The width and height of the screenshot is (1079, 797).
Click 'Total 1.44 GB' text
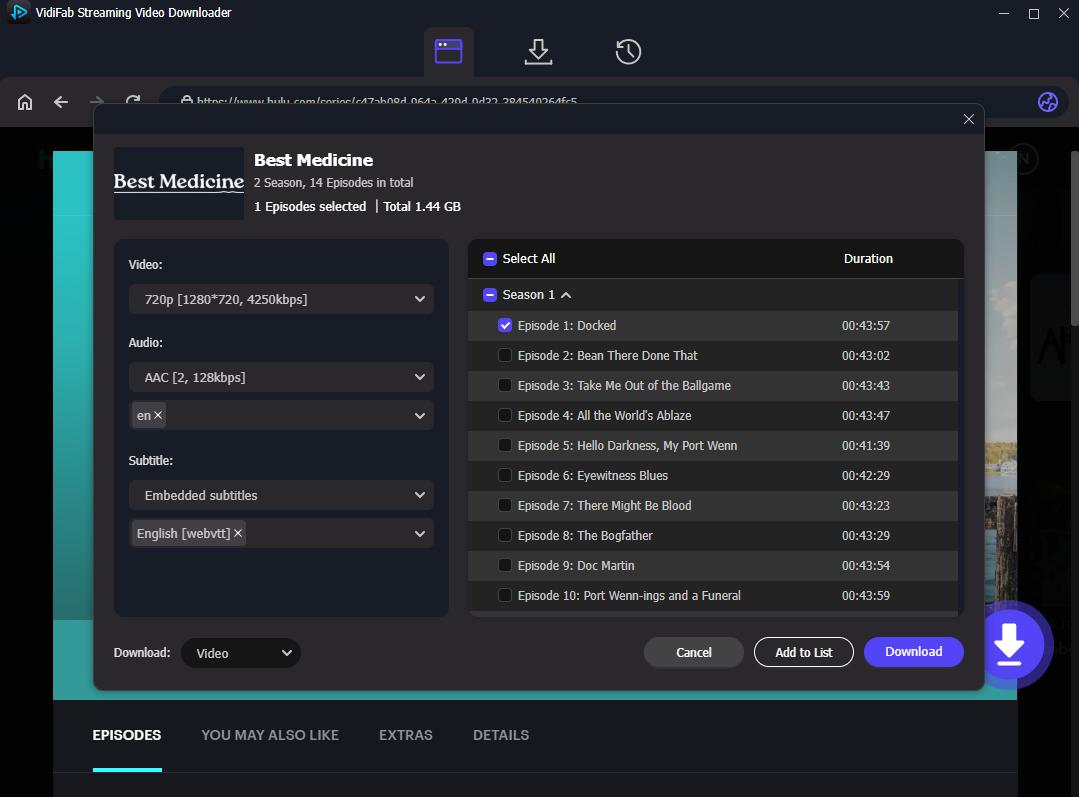click(x=422, y=206)
